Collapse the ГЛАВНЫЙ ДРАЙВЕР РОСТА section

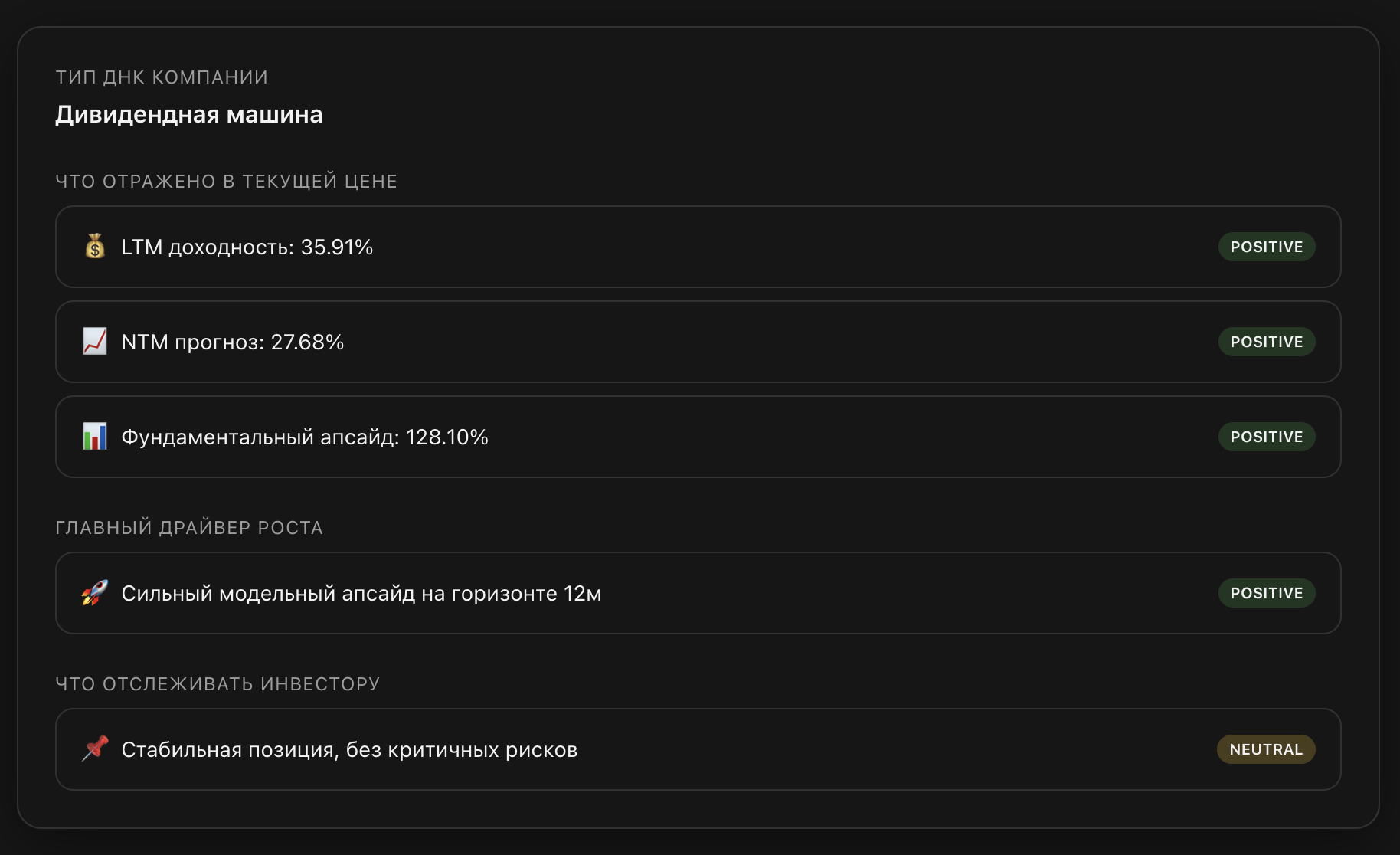pos(189,528)
